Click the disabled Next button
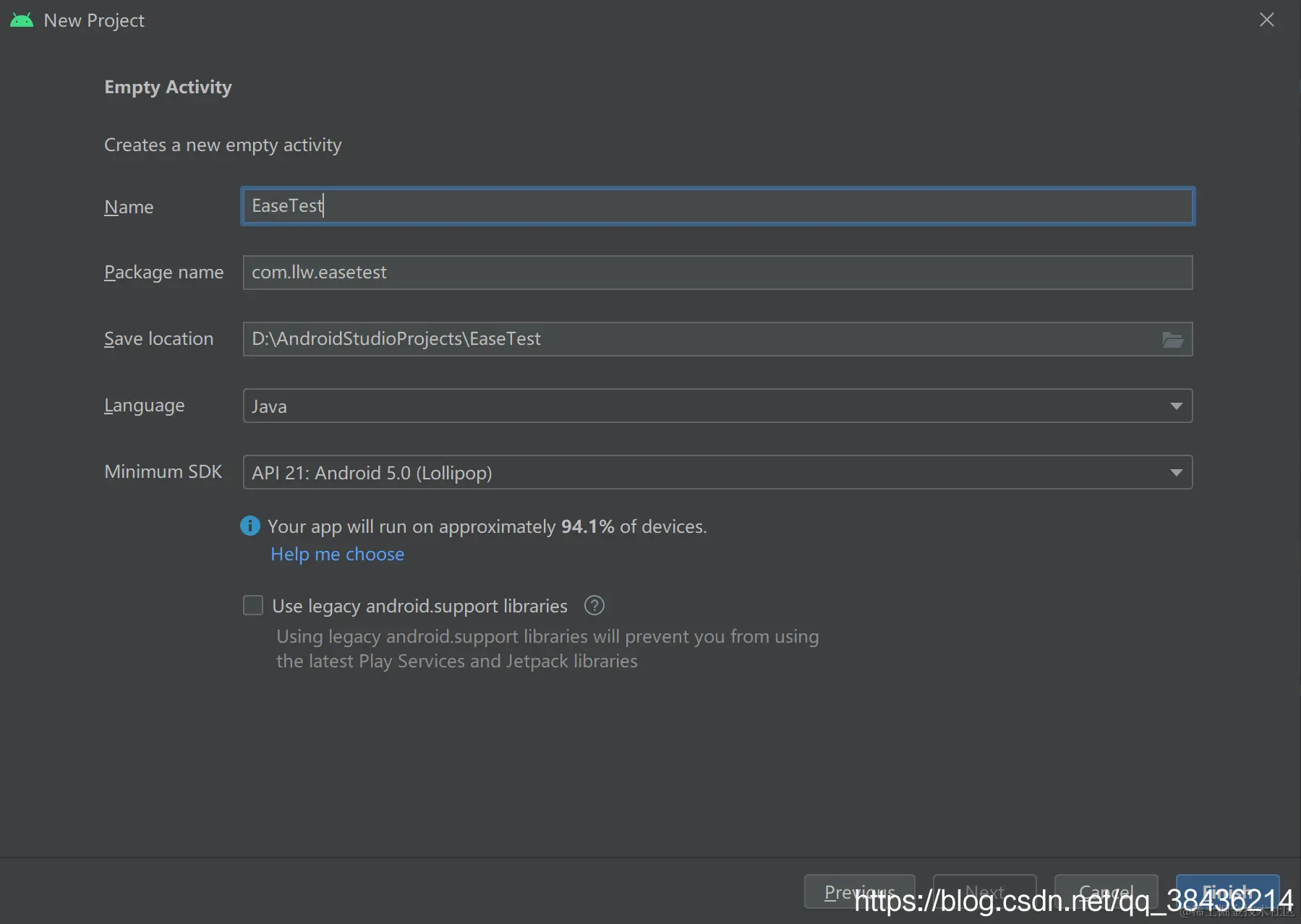 point(984,891)
